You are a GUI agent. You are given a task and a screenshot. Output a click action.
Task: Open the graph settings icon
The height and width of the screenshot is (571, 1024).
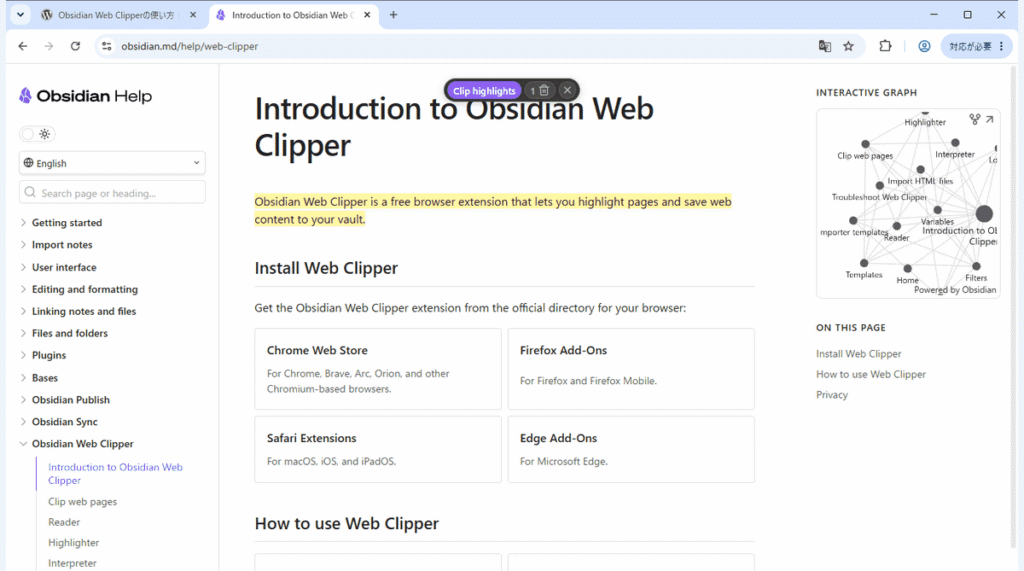tap(974, 120)
